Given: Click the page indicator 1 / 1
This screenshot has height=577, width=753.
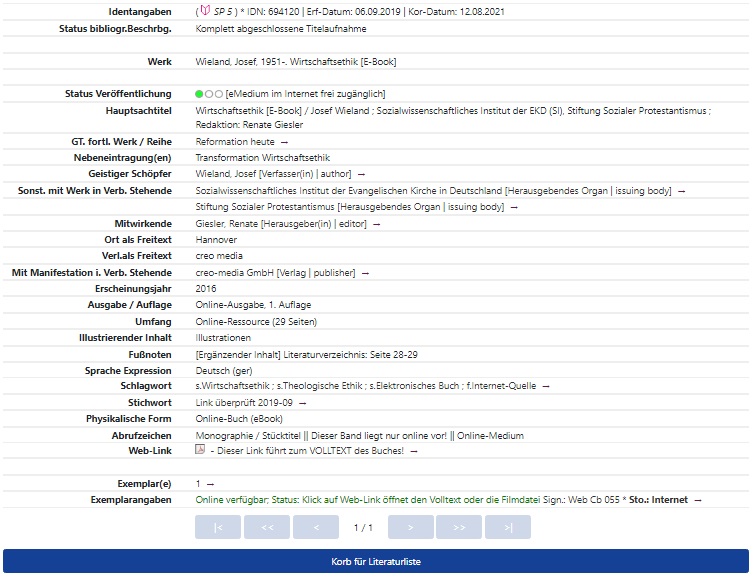Looking at the screenshot, I should pyautogui.click(x=363, y=528).
